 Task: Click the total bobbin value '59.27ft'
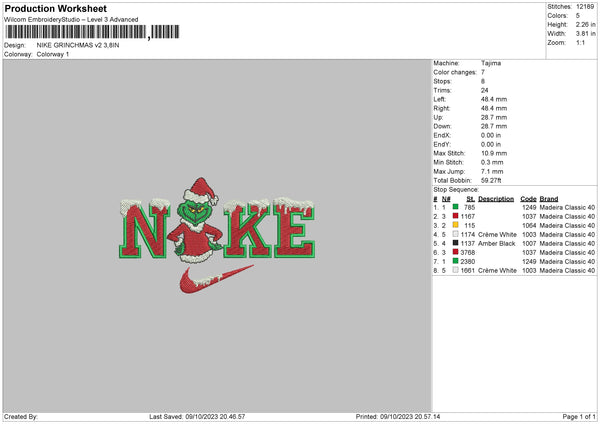pyautogui.click(x=491, y=180)
